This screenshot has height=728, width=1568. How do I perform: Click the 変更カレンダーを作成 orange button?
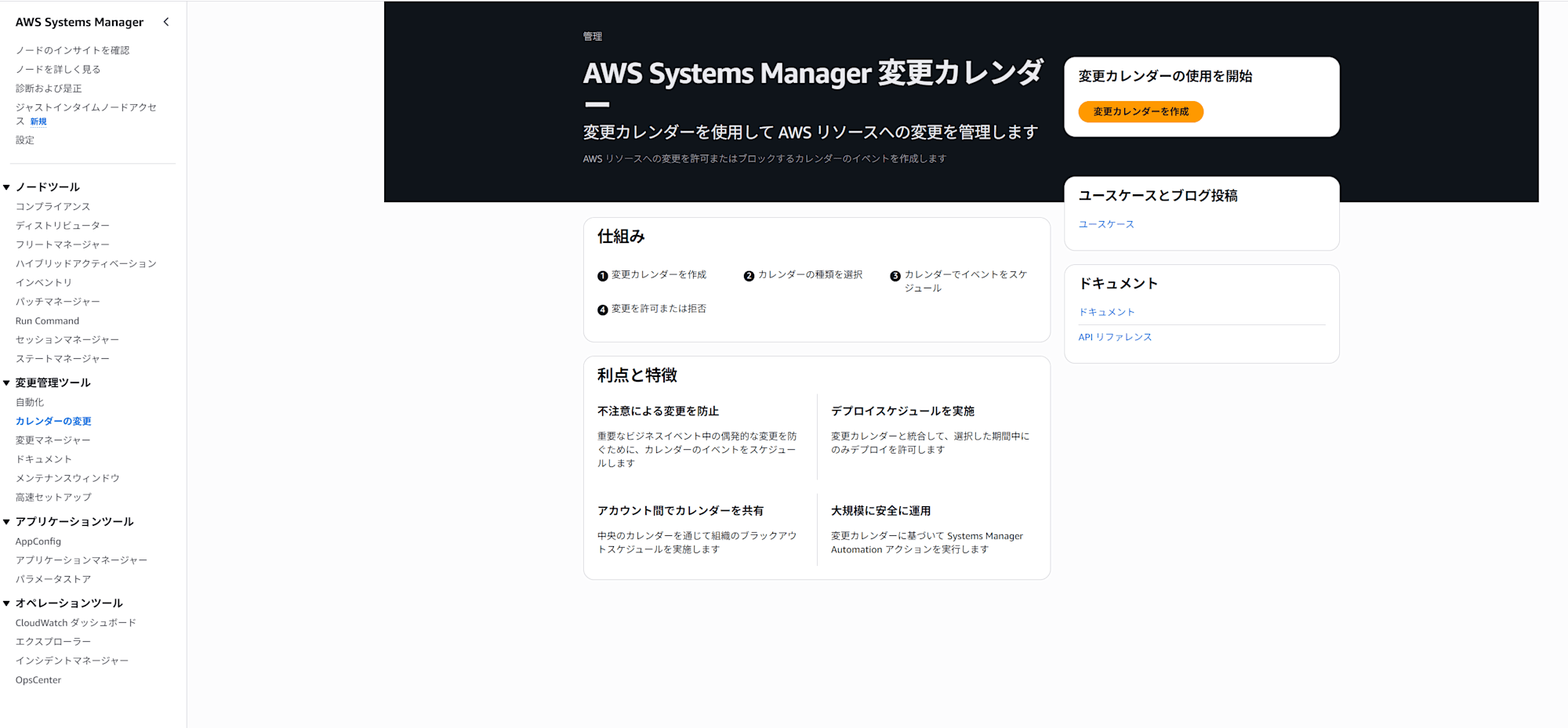(x=1140, y=112)
